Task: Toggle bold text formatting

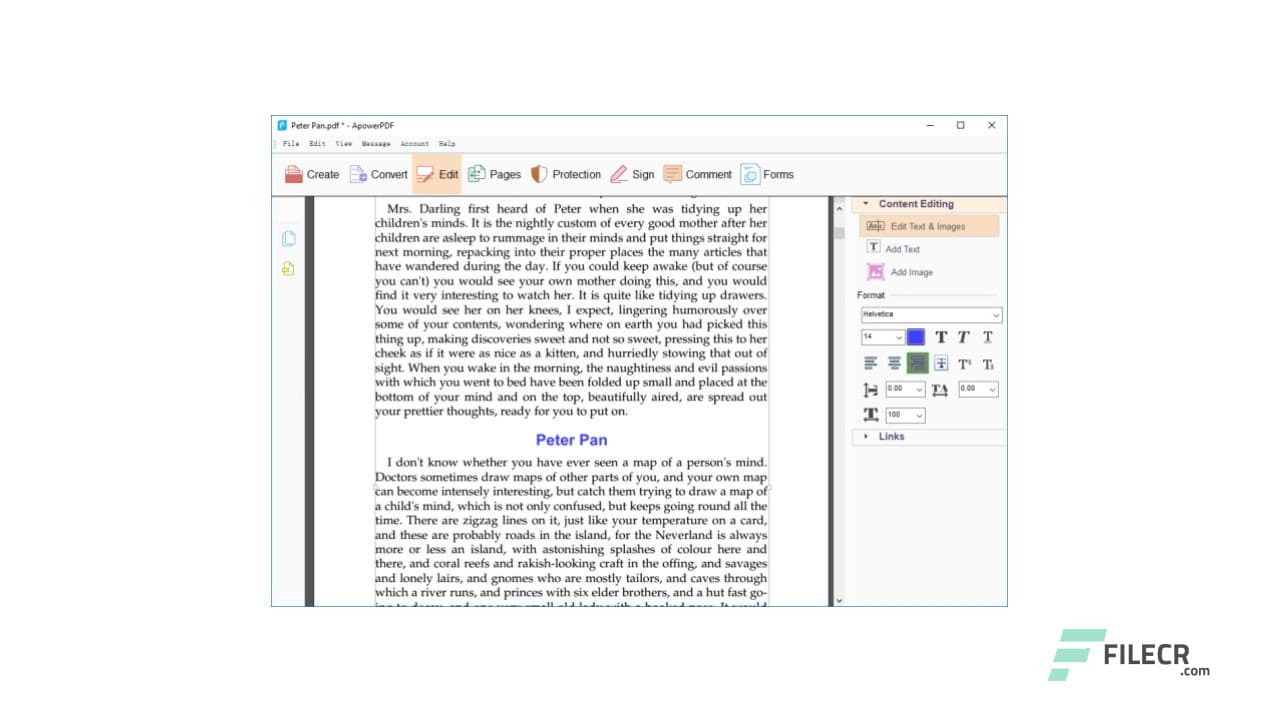Action: (x=941, y=337)
